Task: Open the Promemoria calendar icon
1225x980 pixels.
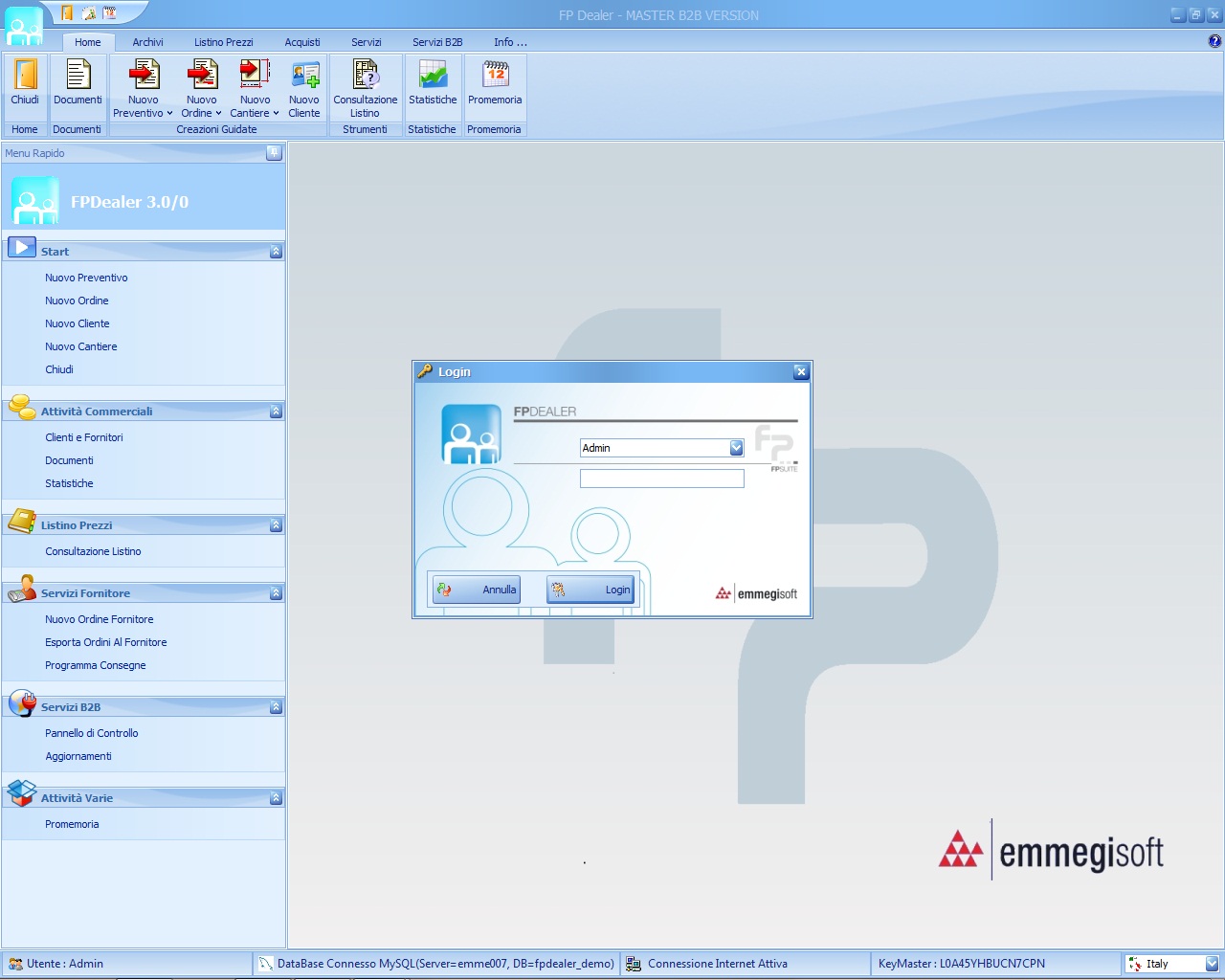Action: 495,75
